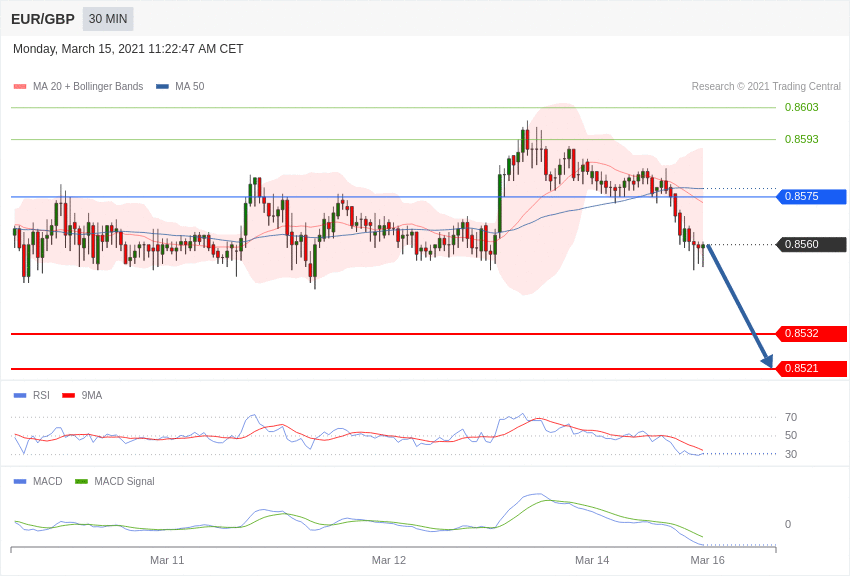Click the Mar 16 date axis label
The width and height of the screenshot is (850, 576).
[707, 560]
